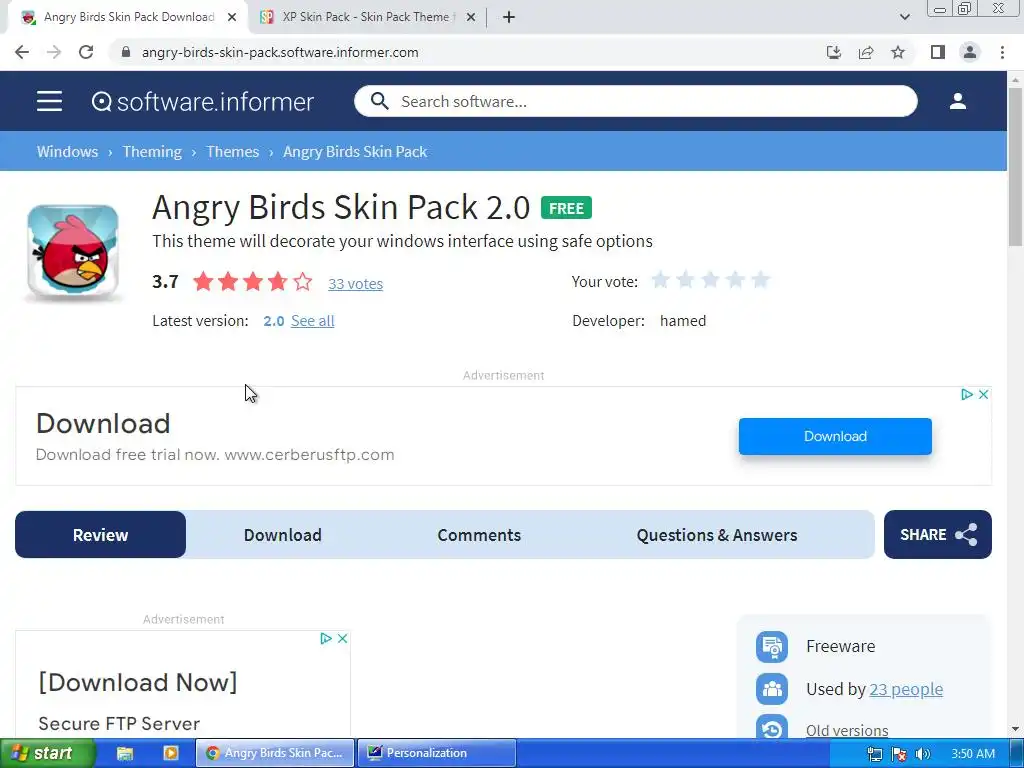Go back with browser back arrow
1024x768 pixels.
click(x=22, y=52)
